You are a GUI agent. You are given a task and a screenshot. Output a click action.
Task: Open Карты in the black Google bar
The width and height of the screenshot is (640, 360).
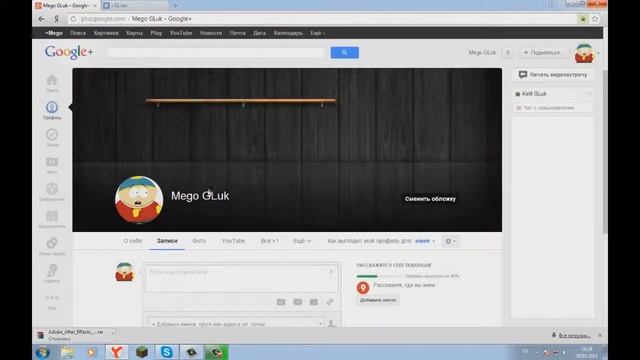coord(134,33)
